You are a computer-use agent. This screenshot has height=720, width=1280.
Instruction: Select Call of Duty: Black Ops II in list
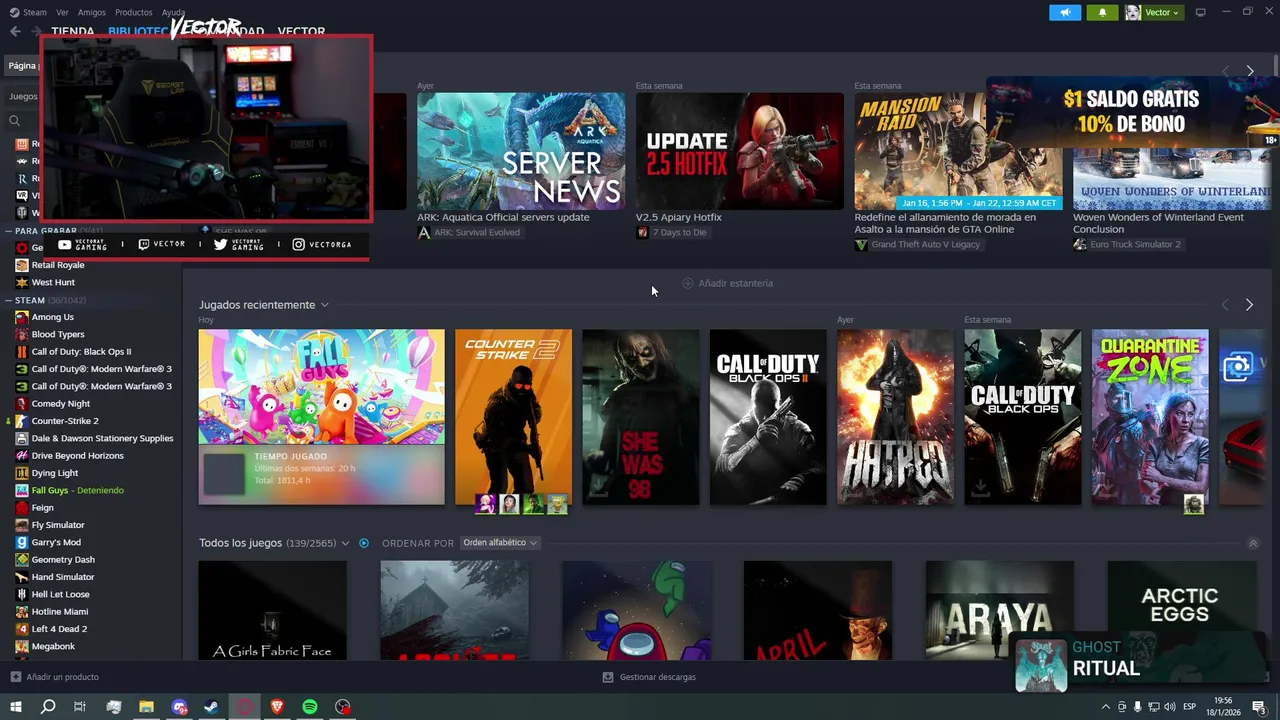tap(81, 352)
